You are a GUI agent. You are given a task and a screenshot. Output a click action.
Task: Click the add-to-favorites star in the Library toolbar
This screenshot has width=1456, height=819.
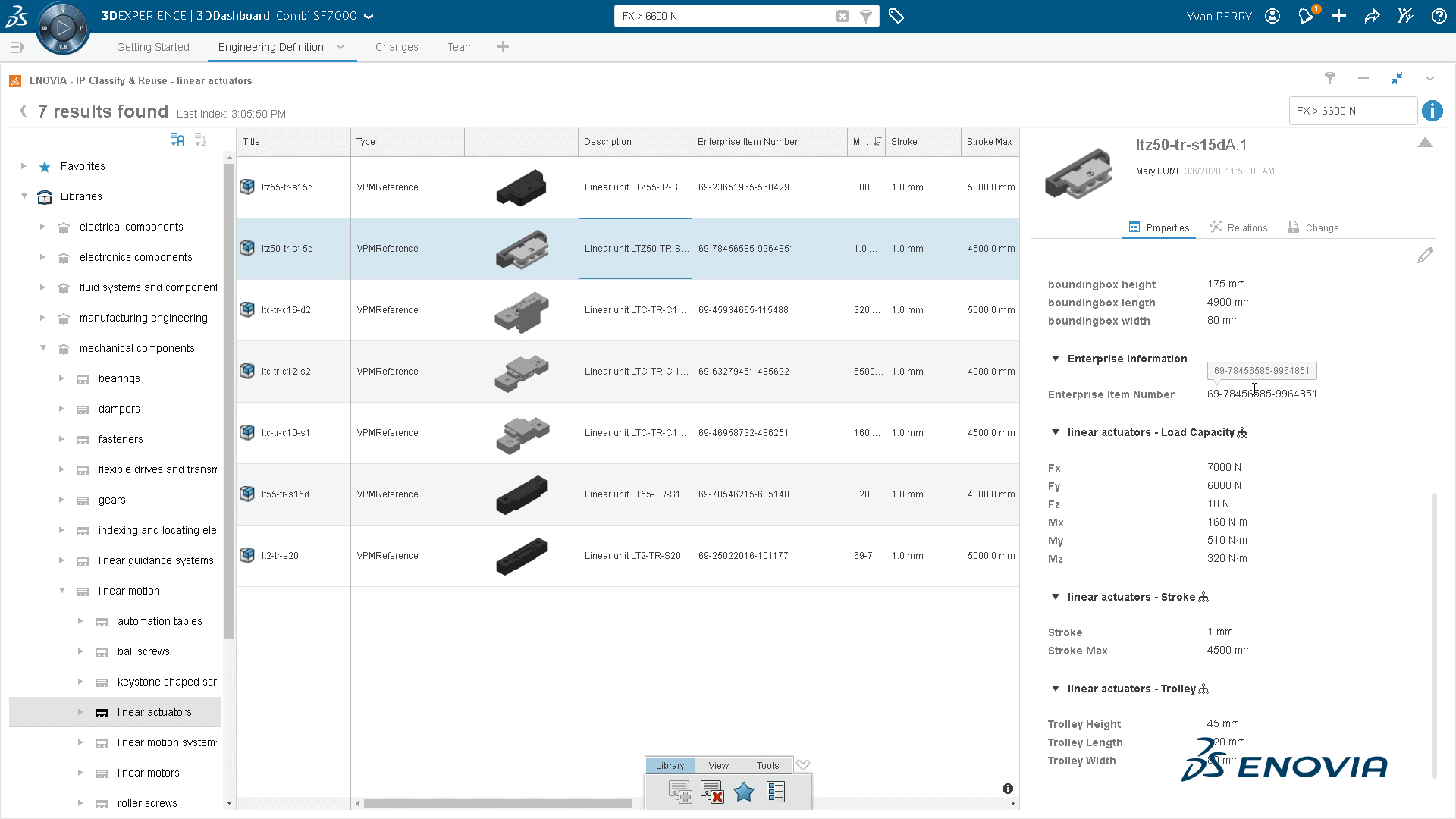(x=744, y=792)
